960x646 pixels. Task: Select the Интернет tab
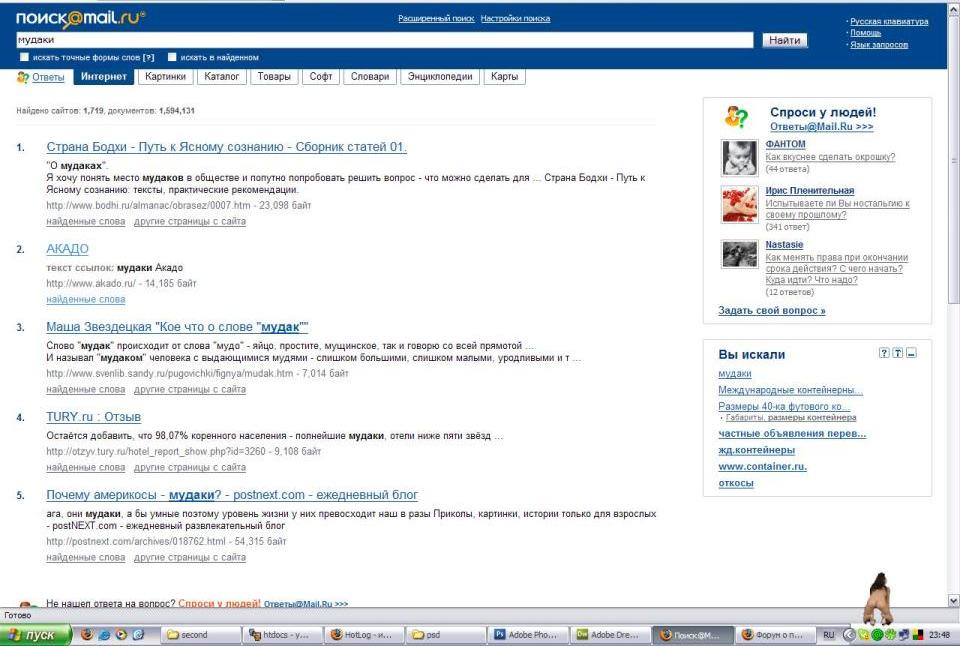(x=103, y=77)
